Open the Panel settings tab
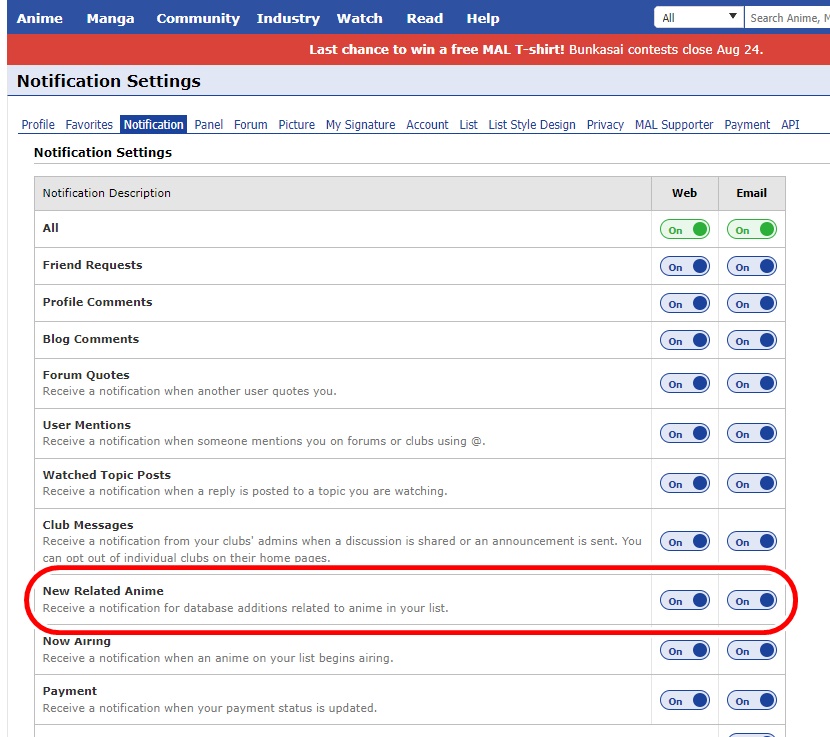830x737 pixels. coord(209,124)
